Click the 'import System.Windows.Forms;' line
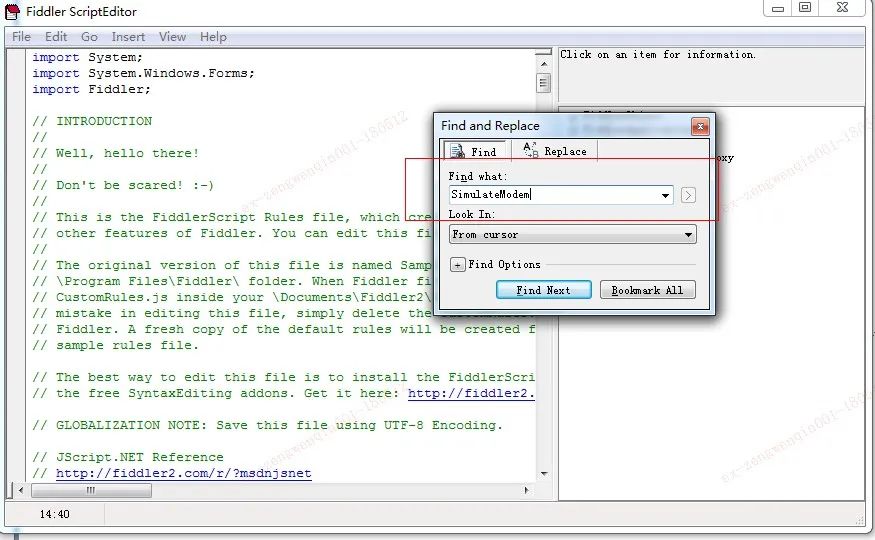The image size is (875, 540). click(143, 74)
